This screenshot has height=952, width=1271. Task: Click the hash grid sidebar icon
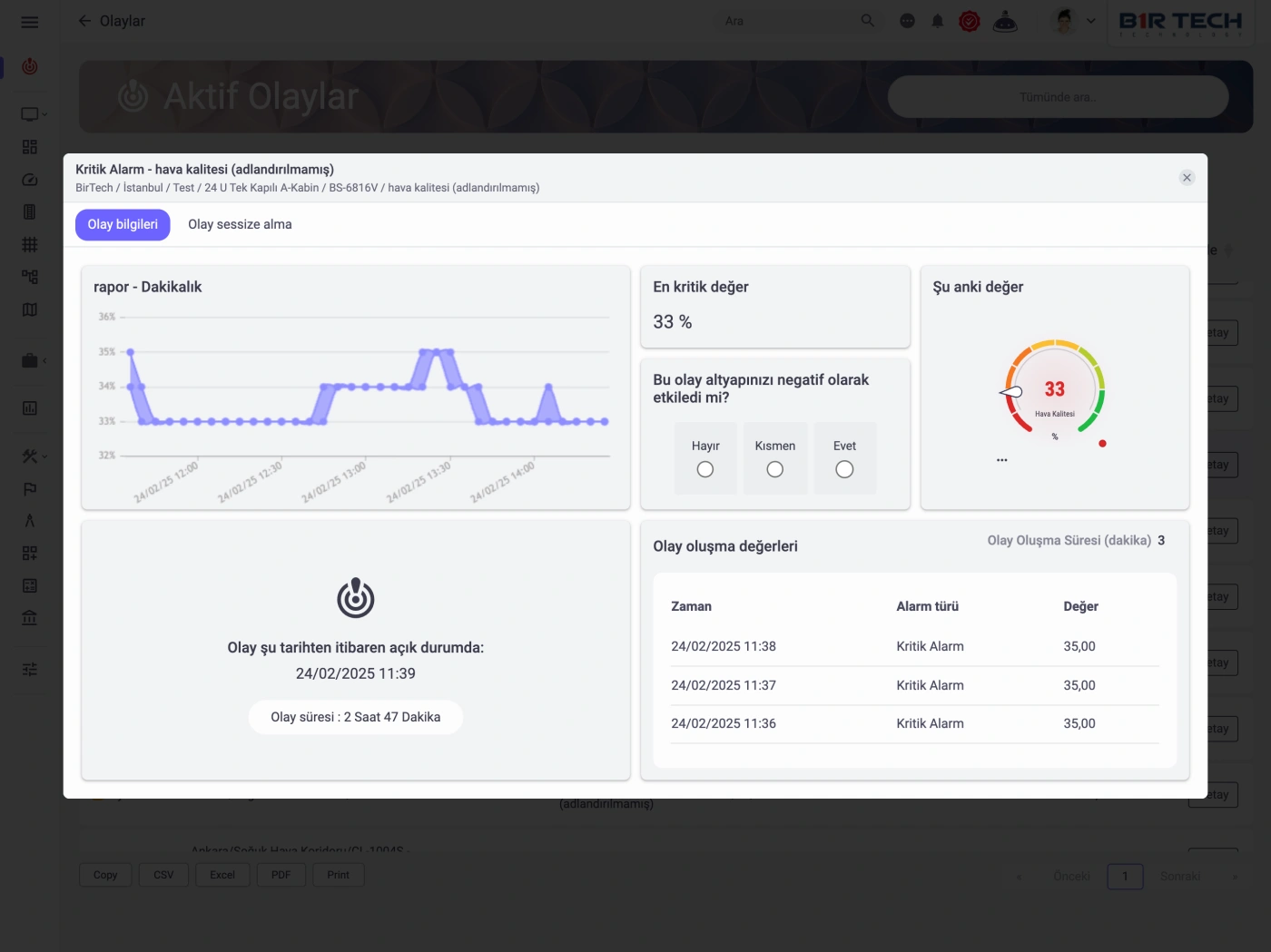(x=30, y=244)
